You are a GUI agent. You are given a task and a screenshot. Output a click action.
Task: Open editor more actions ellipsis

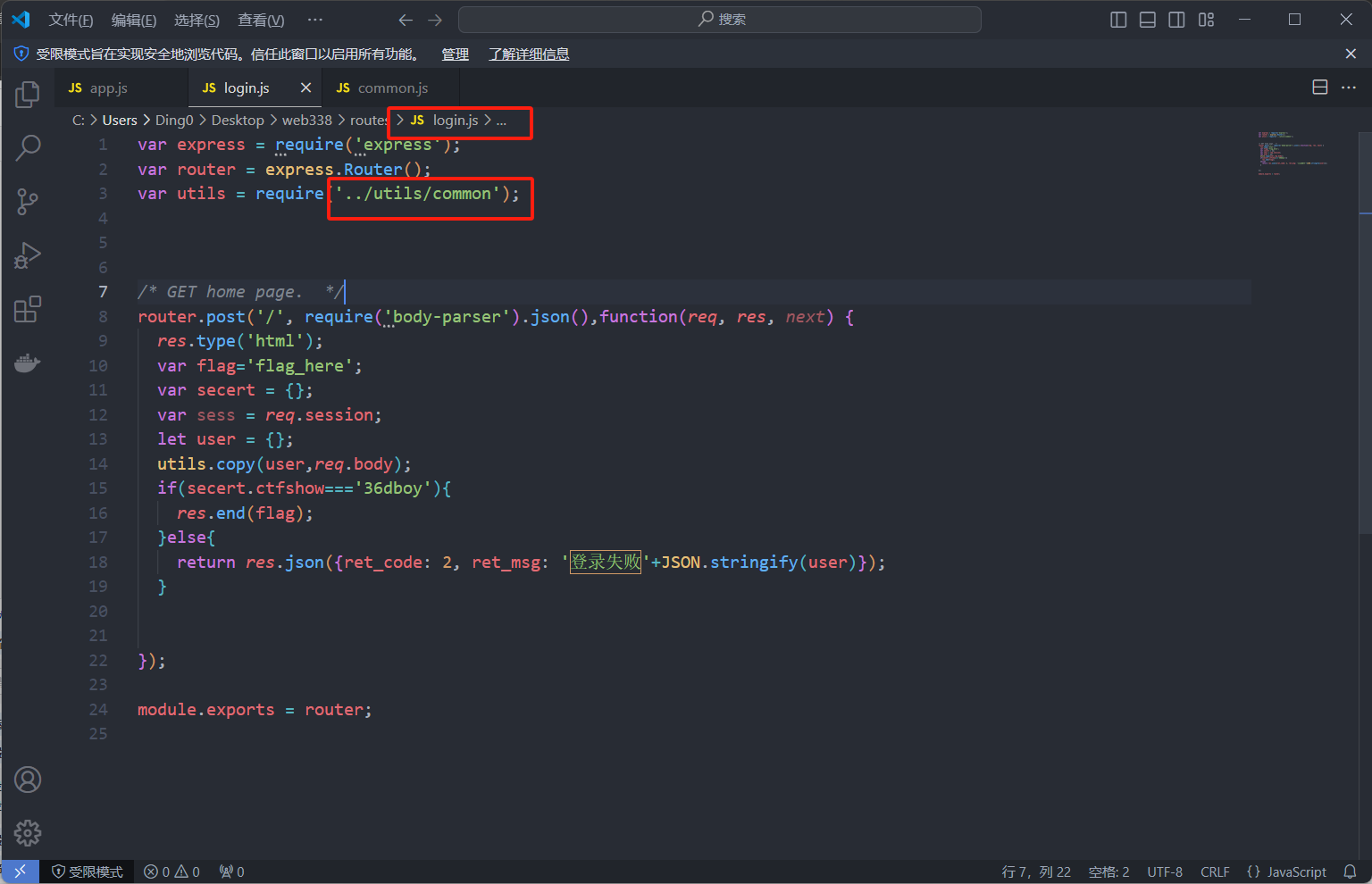tap(1349, 87)
